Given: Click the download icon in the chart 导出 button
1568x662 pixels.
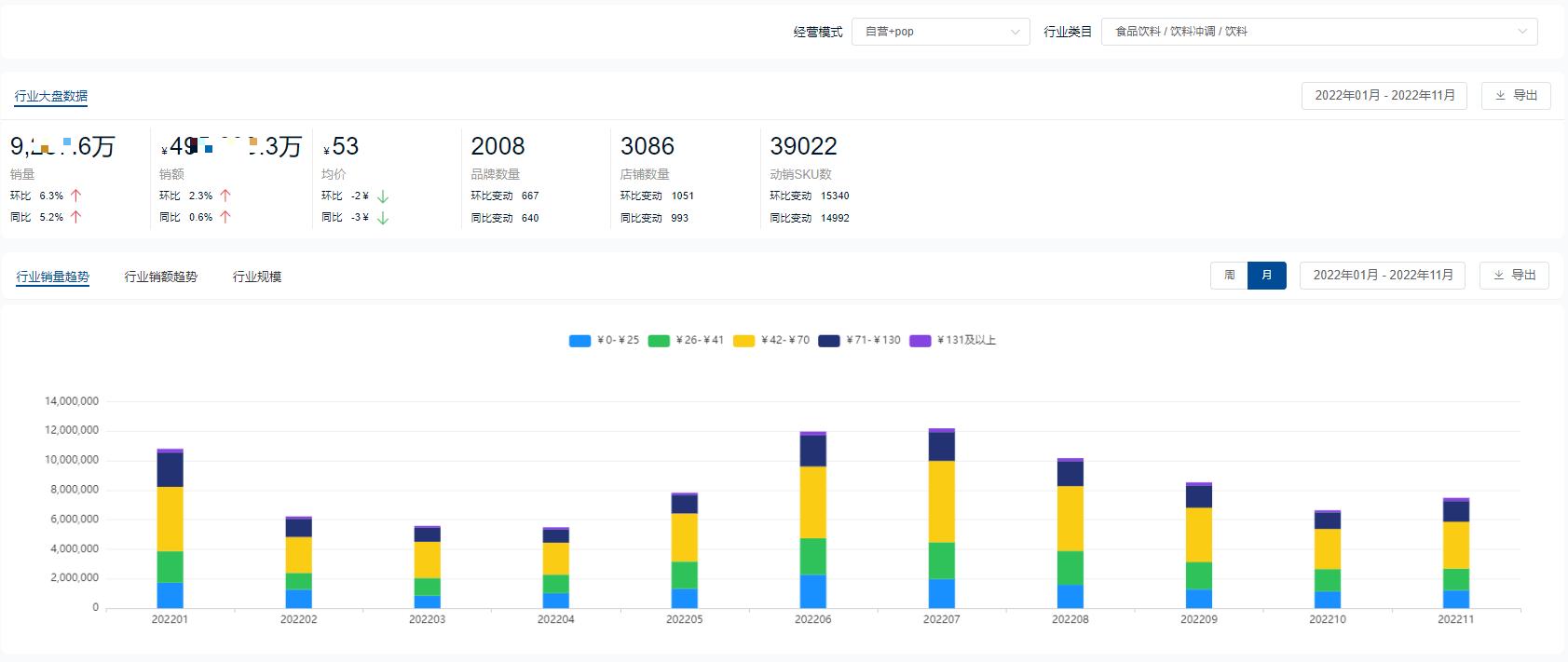Looking at the screenshot, I should click(x=1498, y=276).
